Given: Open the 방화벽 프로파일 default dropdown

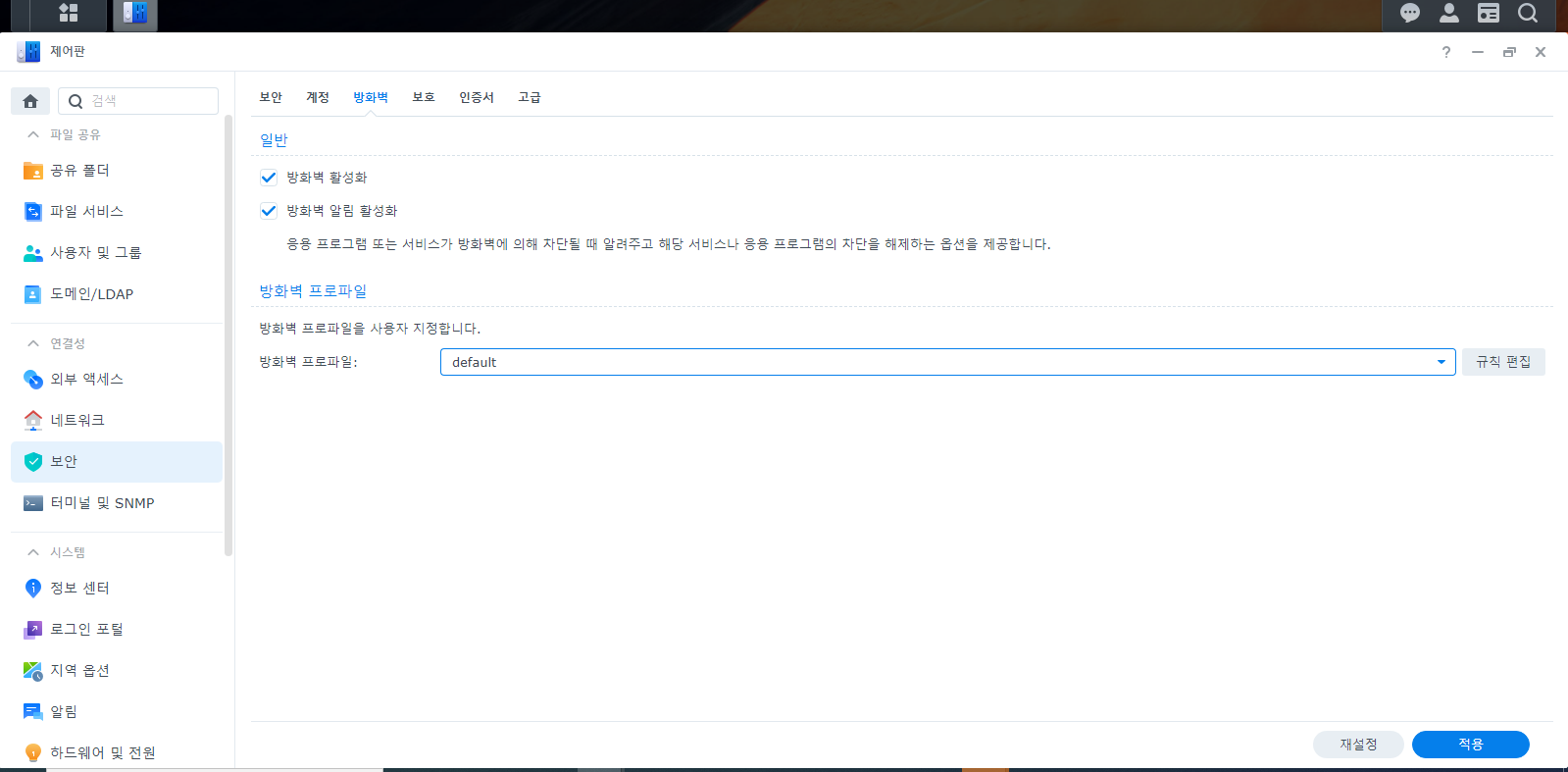Looking at the screenshot, I should [x=947, y=362].
